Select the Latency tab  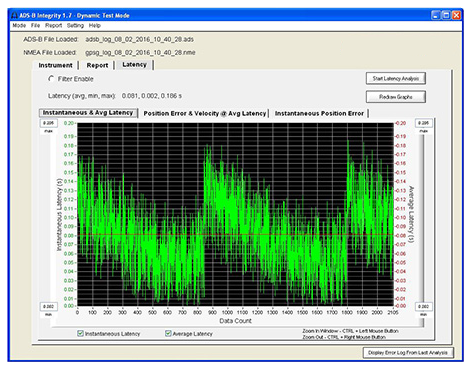pos(134,65)
